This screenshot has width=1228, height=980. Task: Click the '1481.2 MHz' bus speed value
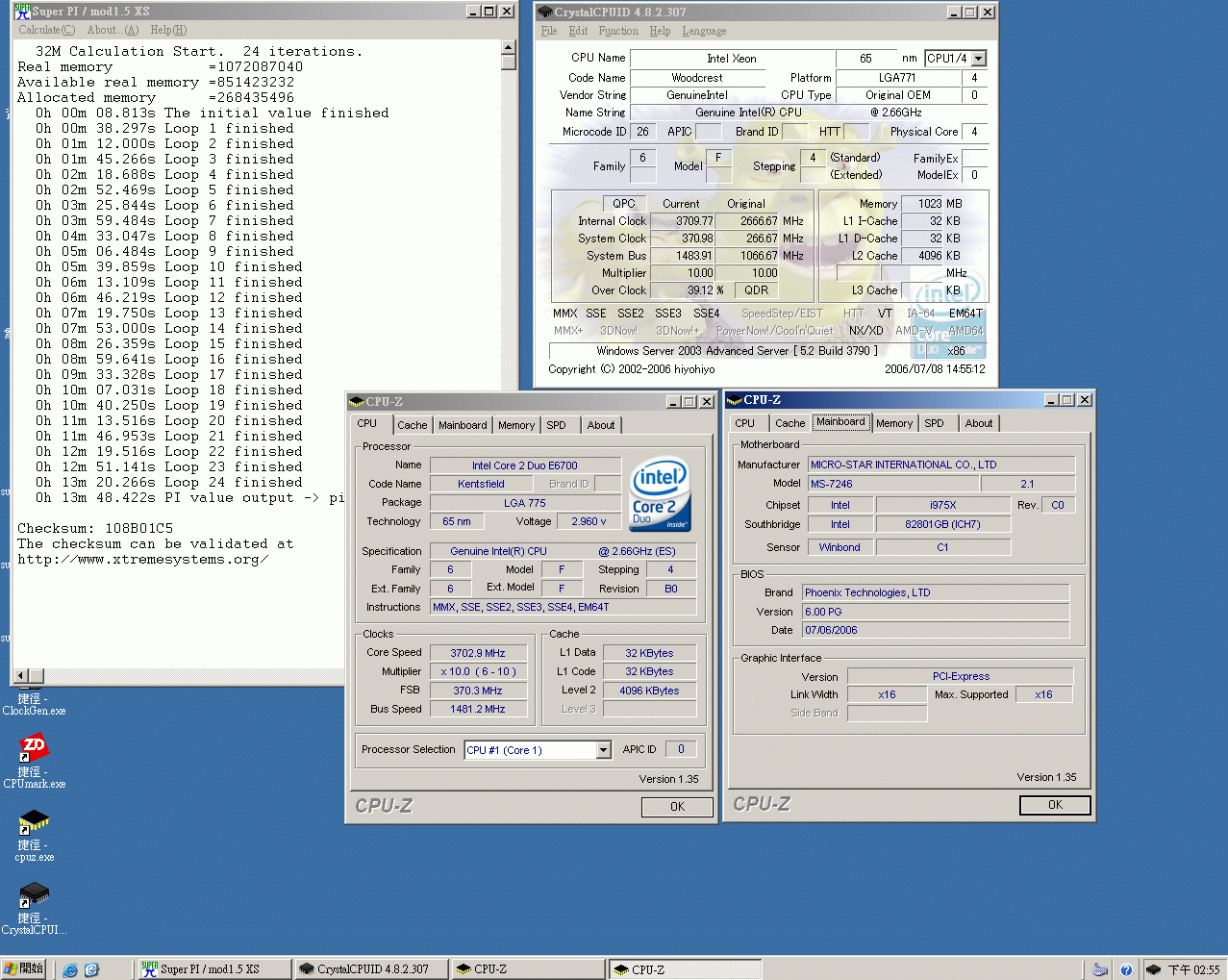[x=478, y=709]
